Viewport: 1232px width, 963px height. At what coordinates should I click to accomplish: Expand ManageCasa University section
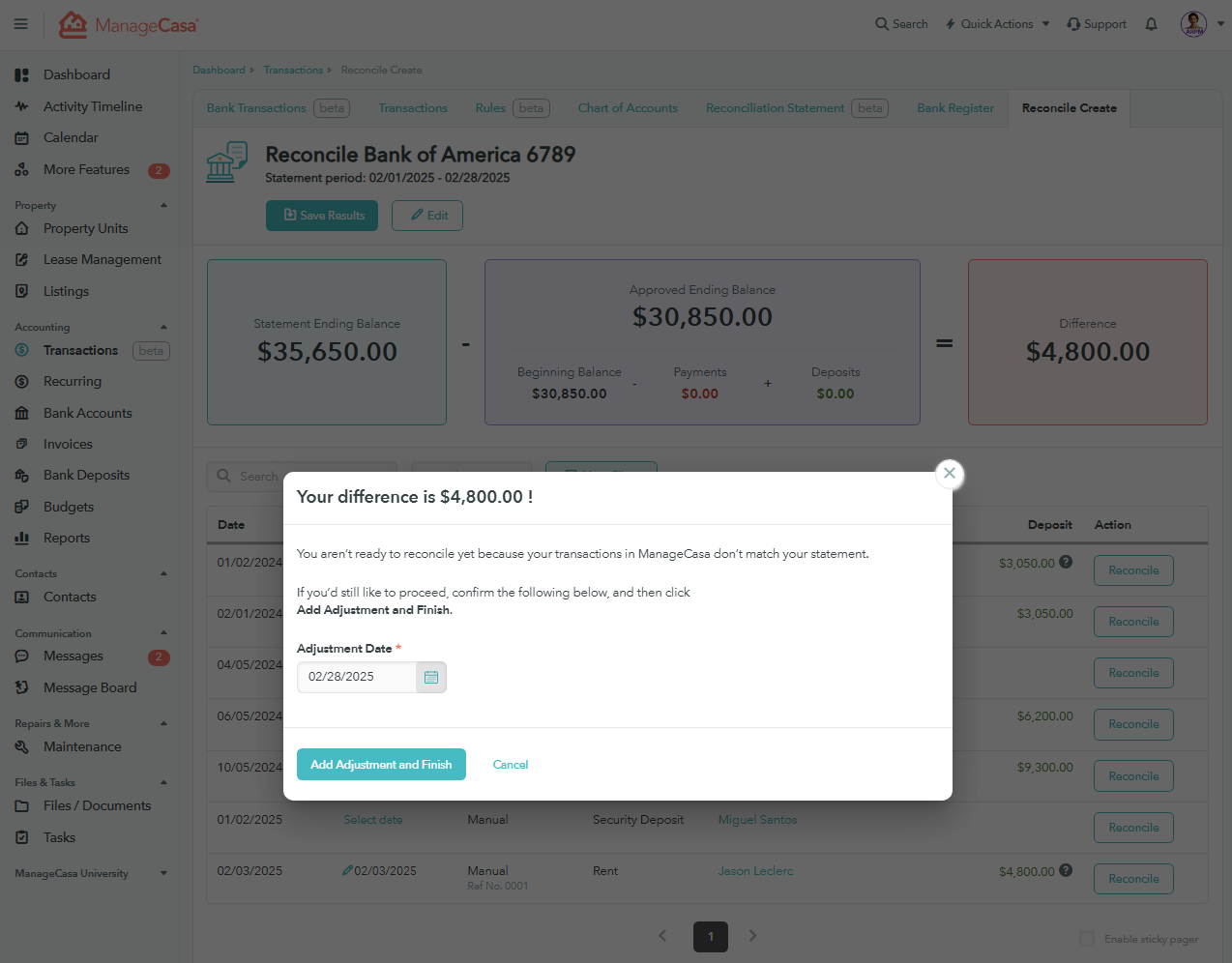163,873
